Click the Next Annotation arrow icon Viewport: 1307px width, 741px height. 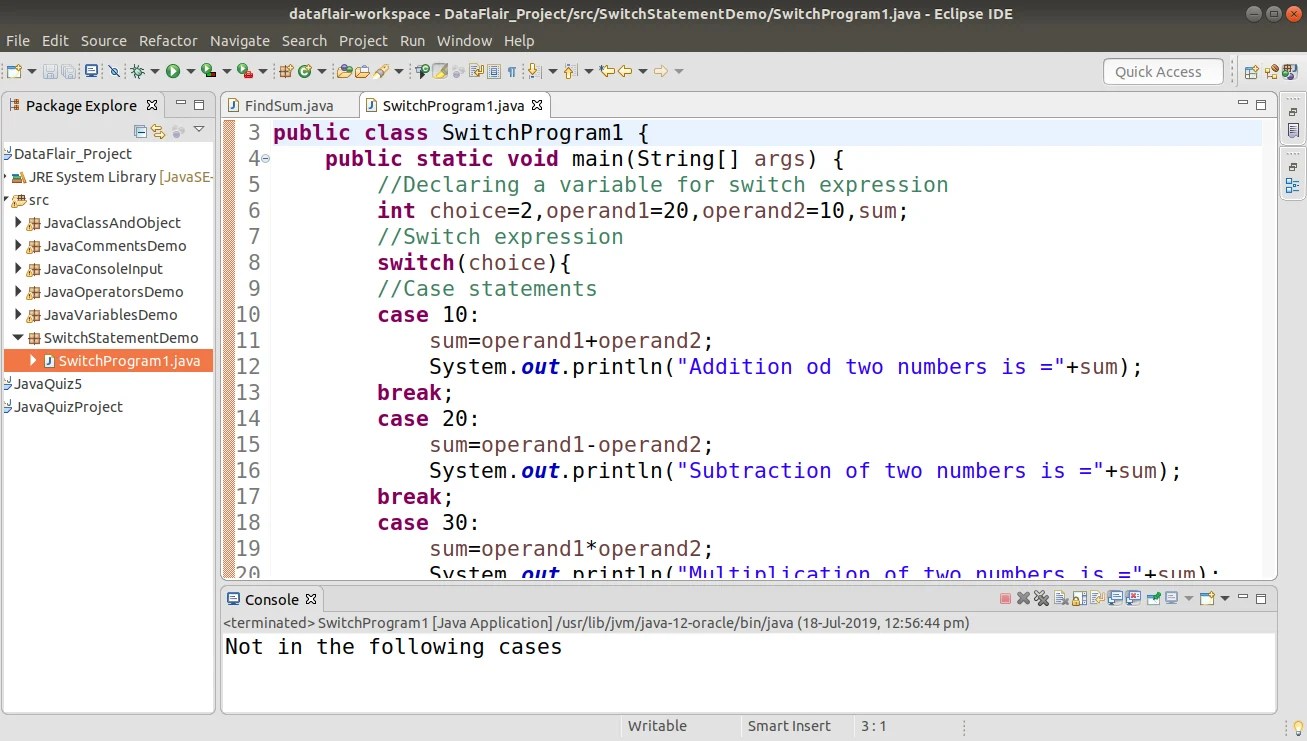click(x=532, y=71)
